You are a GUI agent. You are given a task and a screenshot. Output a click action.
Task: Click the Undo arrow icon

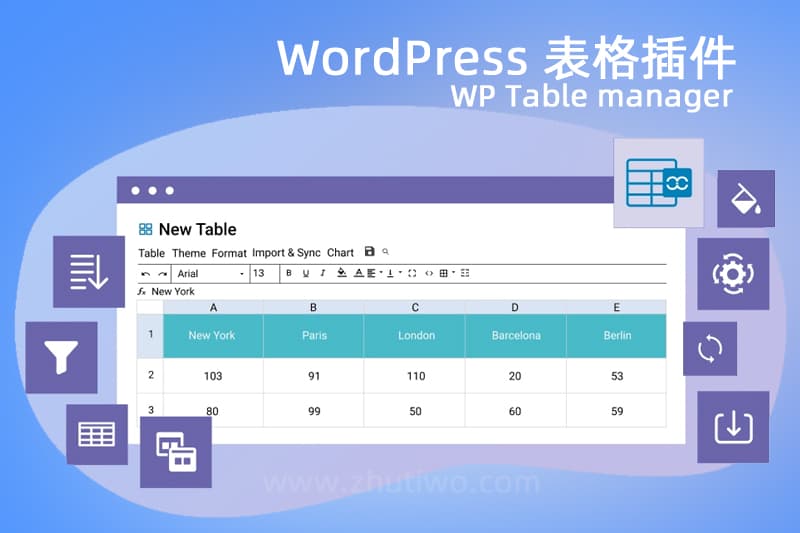click(x=145, y=274)
